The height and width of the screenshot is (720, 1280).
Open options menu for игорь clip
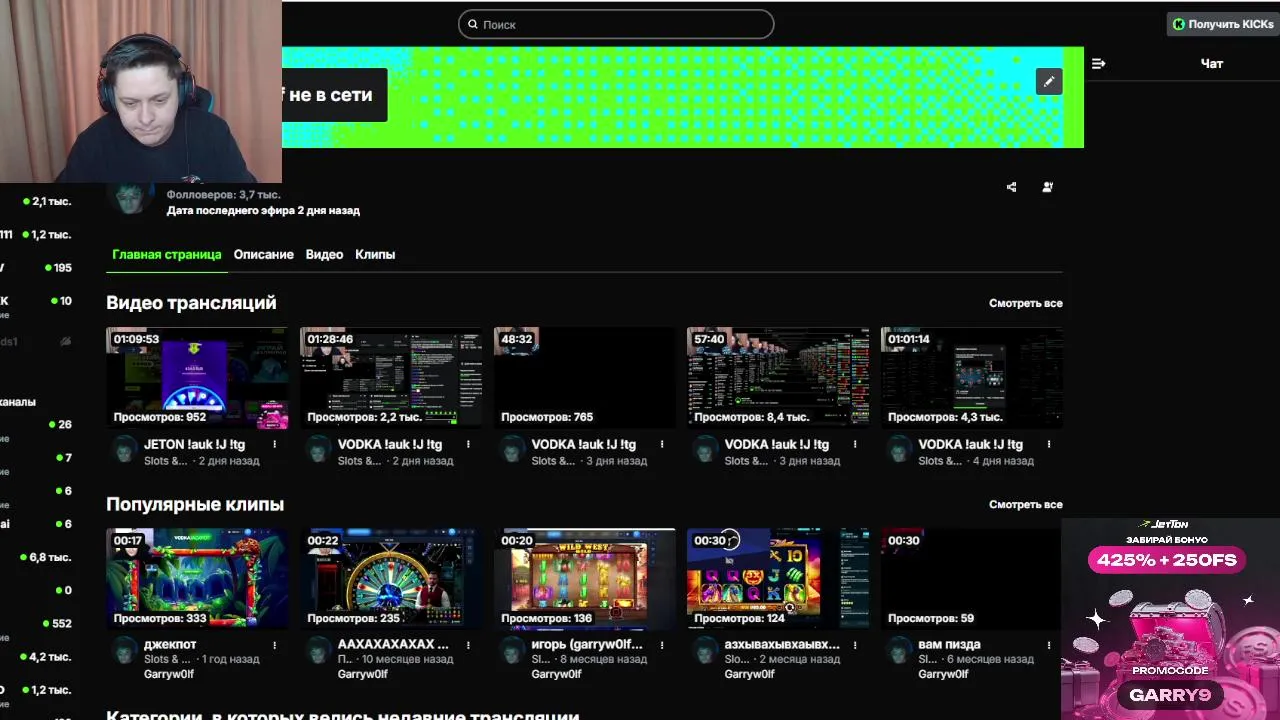click(x=661, y=645)
